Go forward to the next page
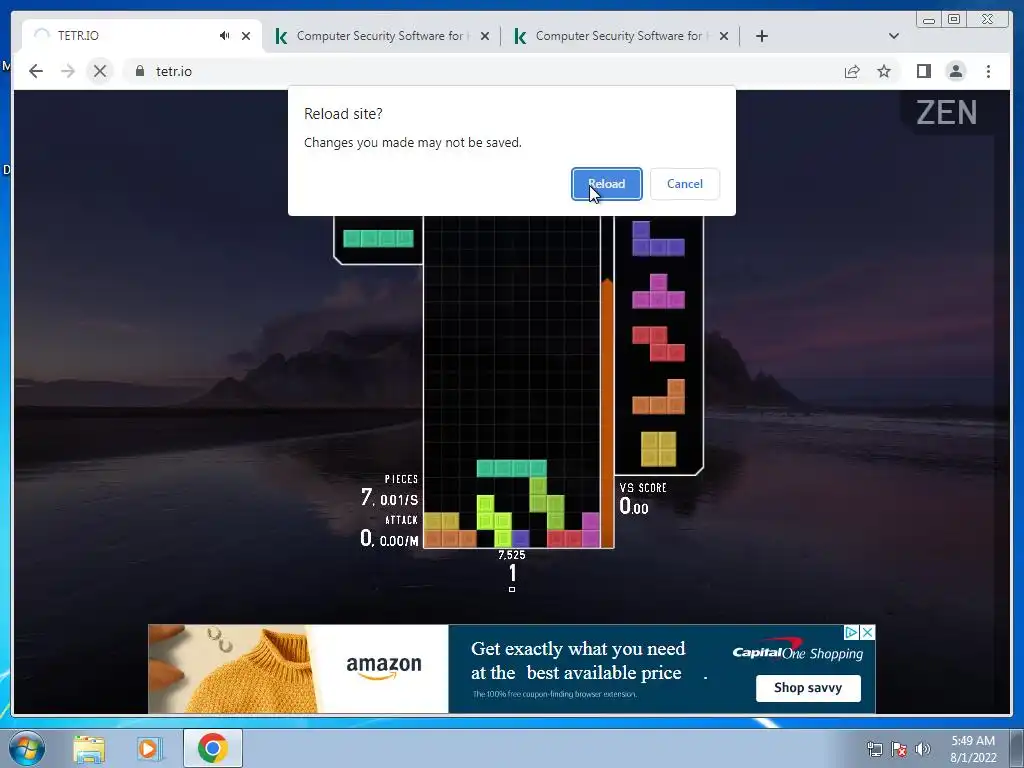The width and height of the screenshot is (1024, 768). coord(68,71)
